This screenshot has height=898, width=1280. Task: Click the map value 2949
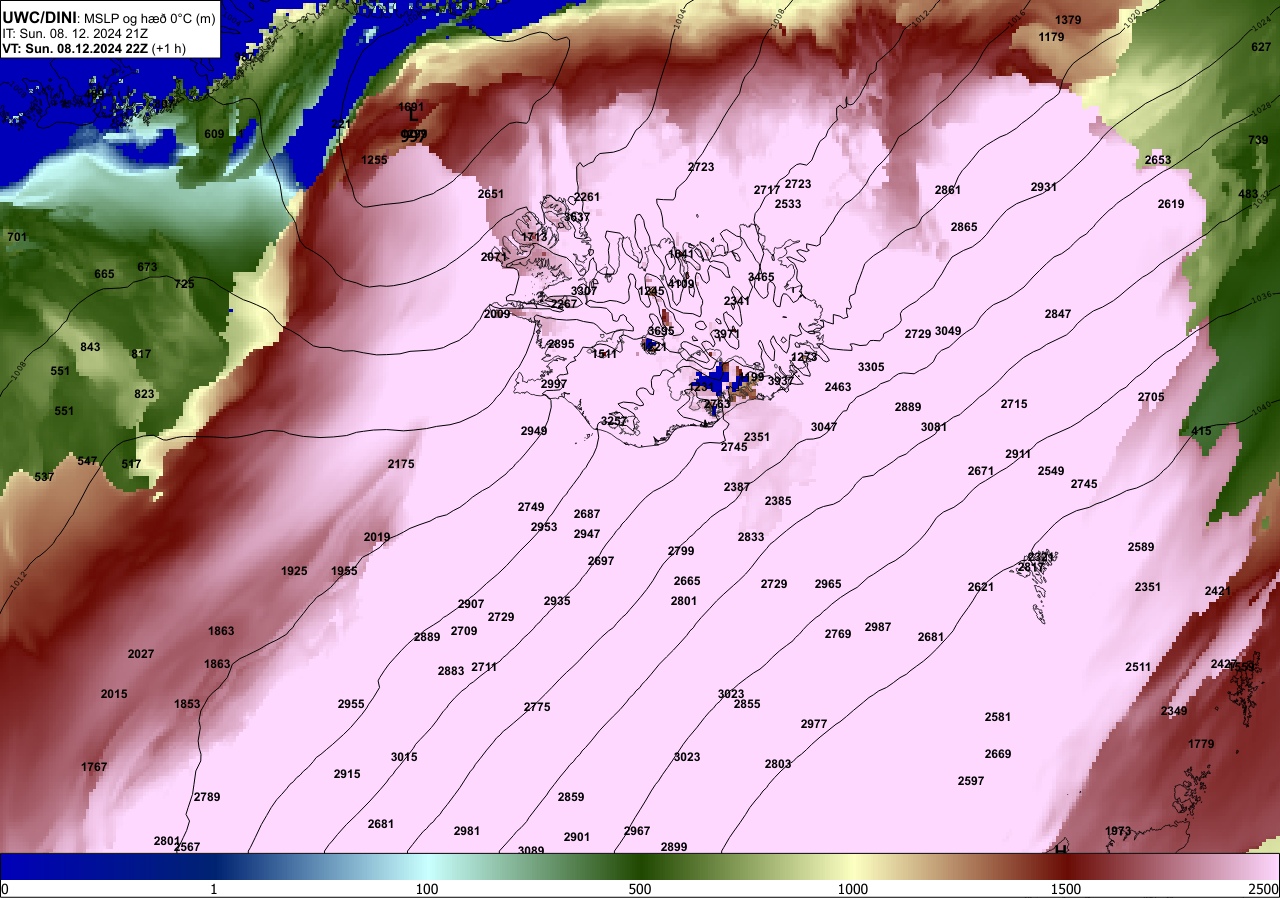[534, 431]
